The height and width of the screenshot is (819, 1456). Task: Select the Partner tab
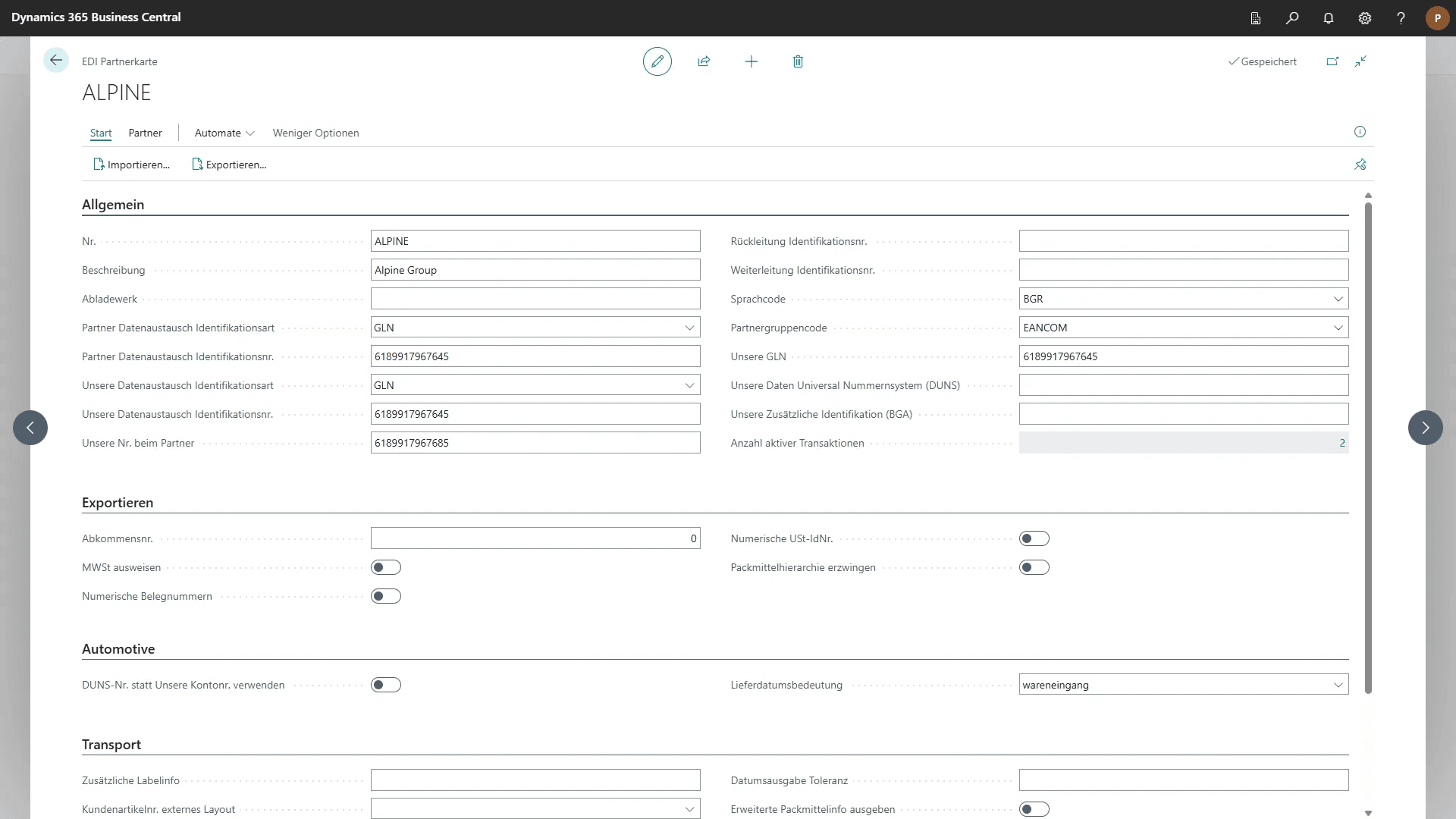(x=145, y=133)
